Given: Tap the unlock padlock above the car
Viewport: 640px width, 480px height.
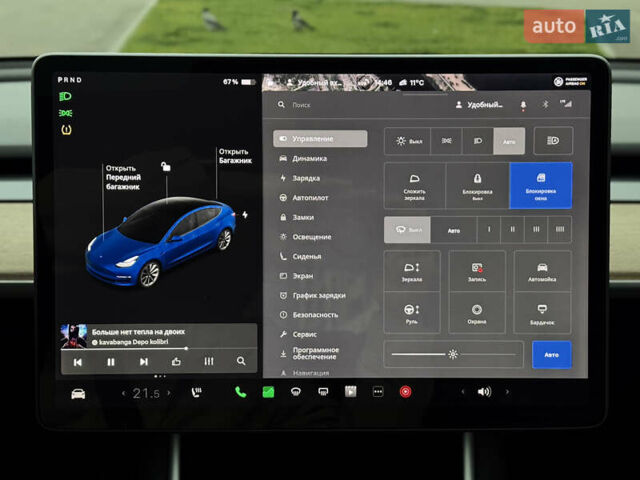Looking at the screenshot, I should (x=166, y=166).
